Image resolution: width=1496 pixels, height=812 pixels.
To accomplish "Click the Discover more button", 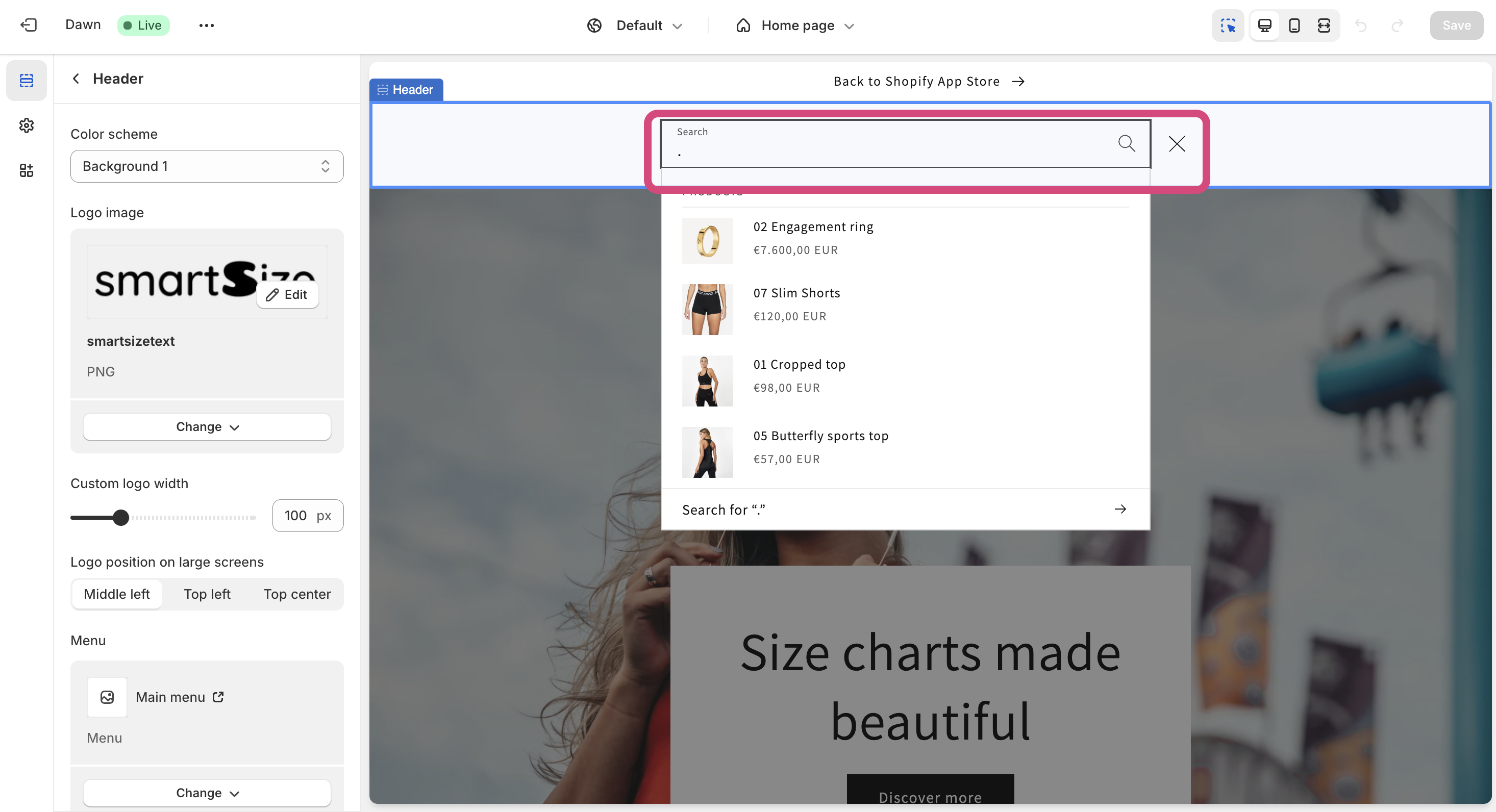I will (930, 790).
